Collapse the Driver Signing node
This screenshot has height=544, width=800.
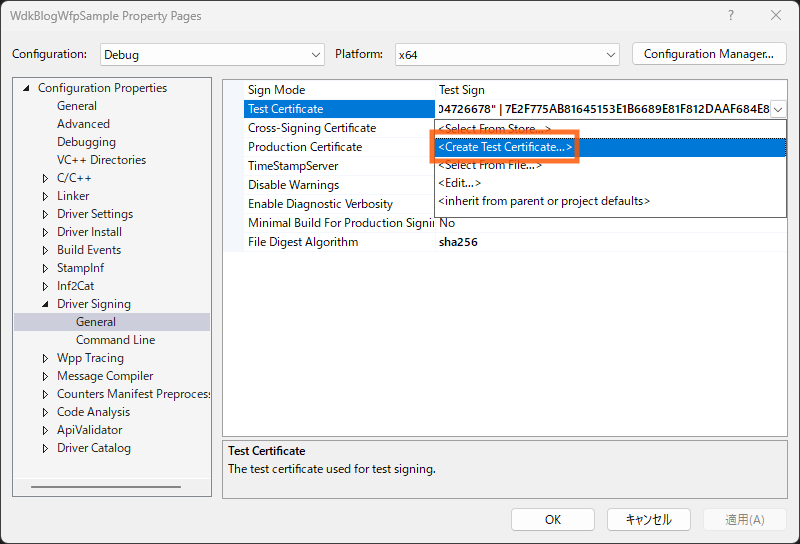(45, 304)
